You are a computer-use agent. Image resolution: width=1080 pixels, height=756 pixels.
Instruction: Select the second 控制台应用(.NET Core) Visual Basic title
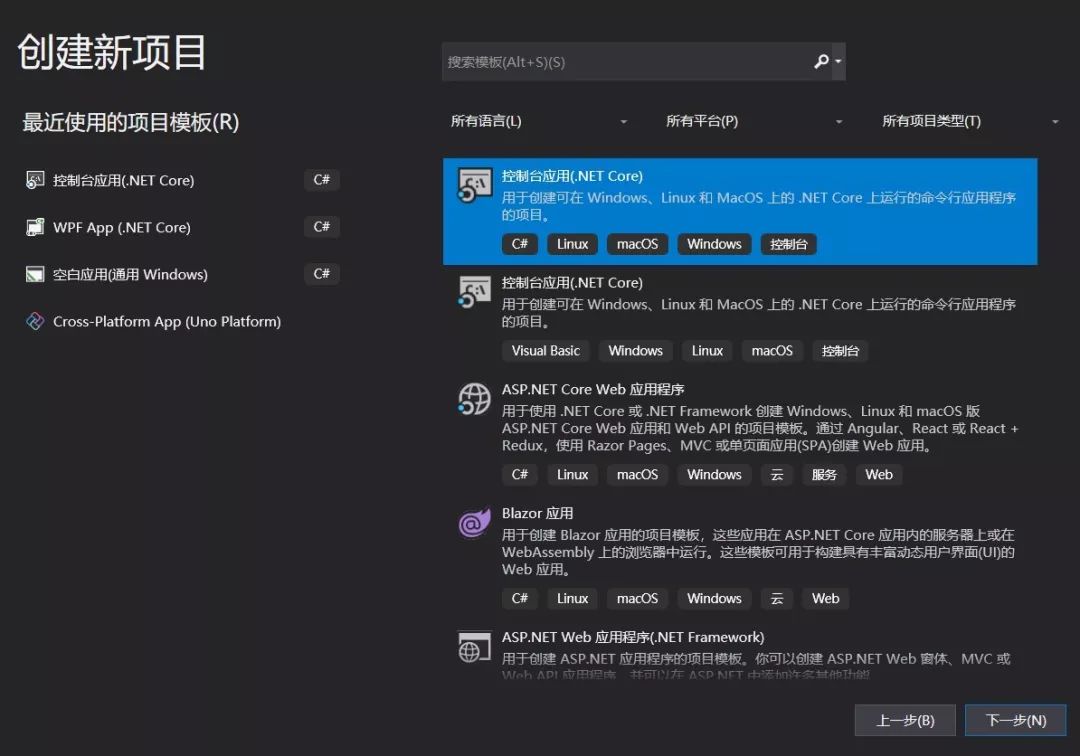pos(572,283)
